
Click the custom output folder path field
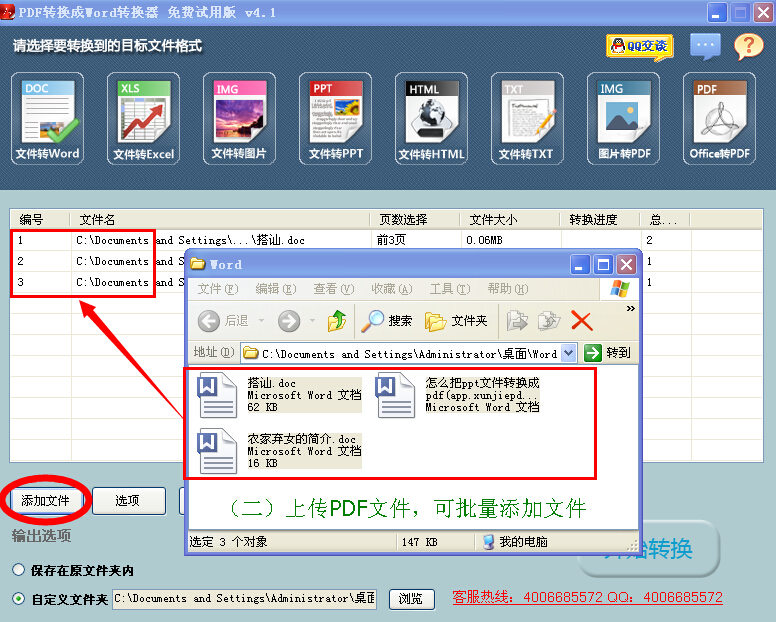244,599
